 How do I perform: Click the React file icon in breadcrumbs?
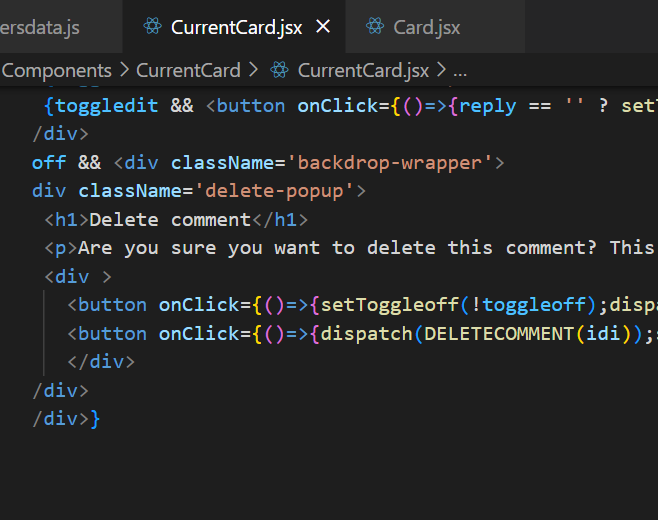coord(280,70)
